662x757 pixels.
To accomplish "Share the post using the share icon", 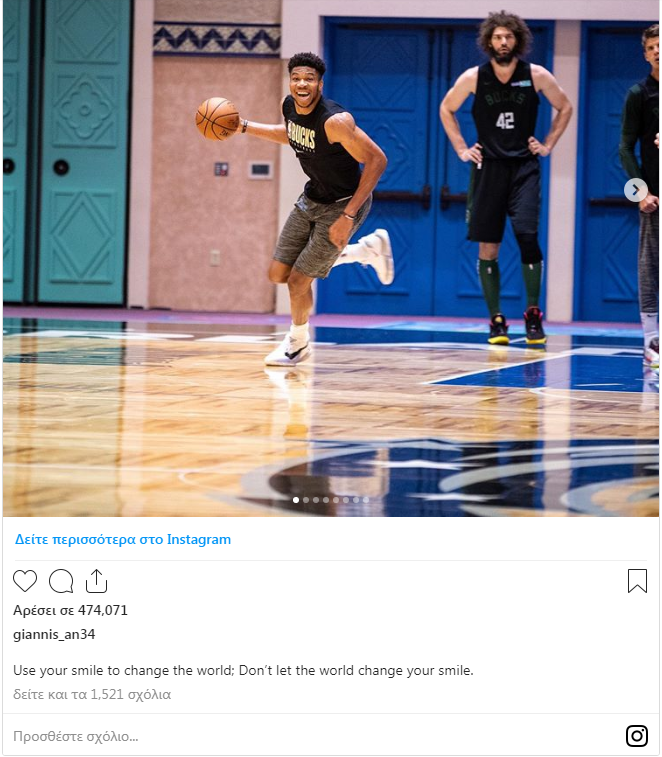I will [96, 581].
